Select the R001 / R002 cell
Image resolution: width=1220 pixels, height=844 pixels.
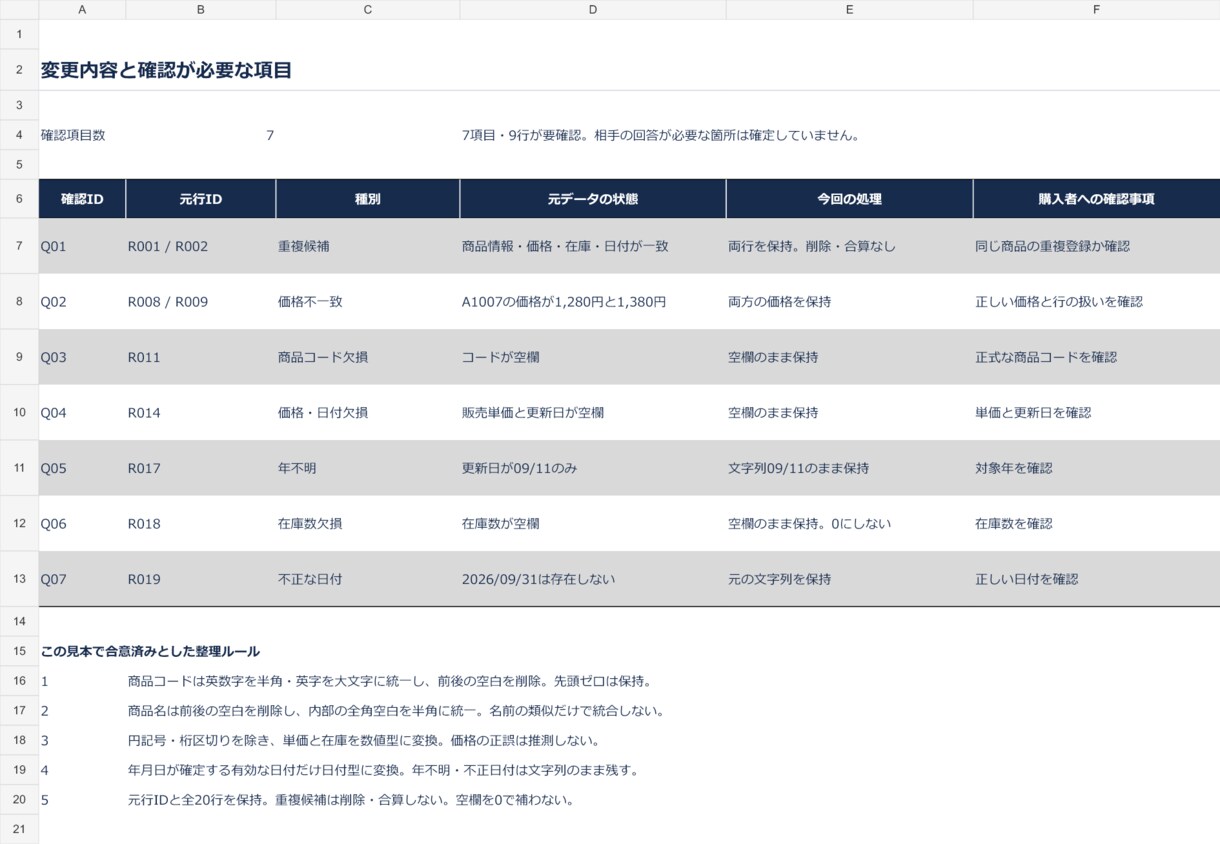tap(201, 246)
